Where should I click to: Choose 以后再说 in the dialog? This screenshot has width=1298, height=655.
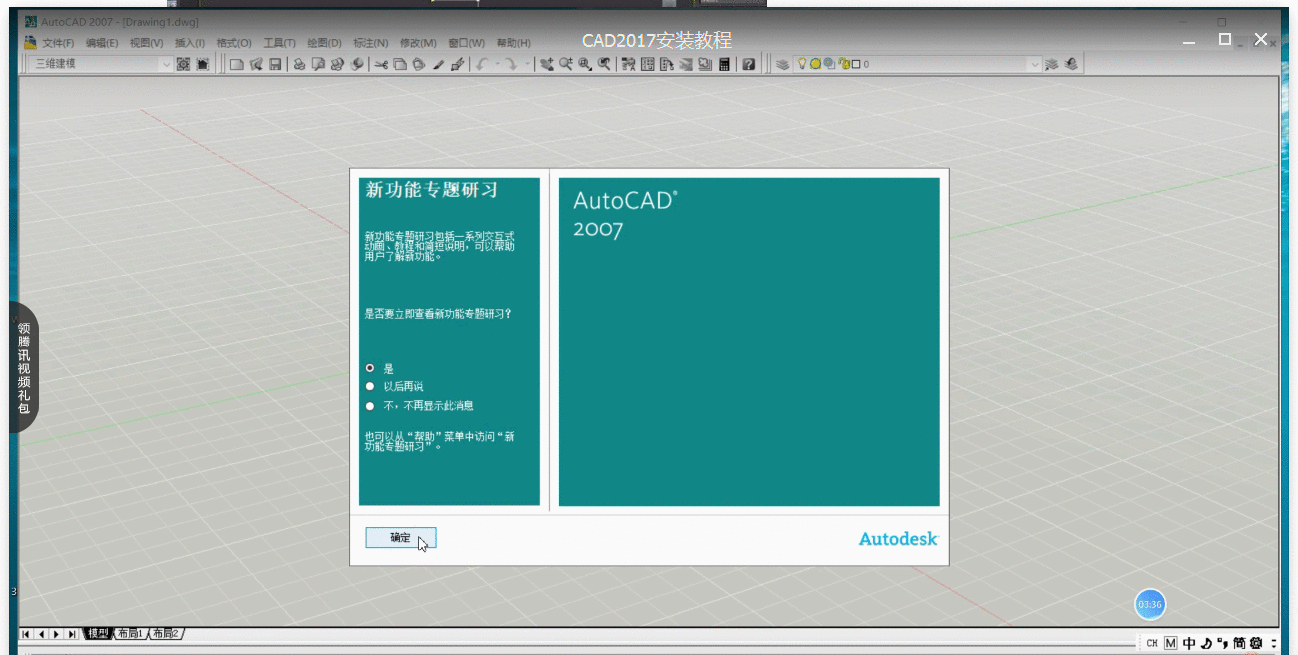point(373,386)
